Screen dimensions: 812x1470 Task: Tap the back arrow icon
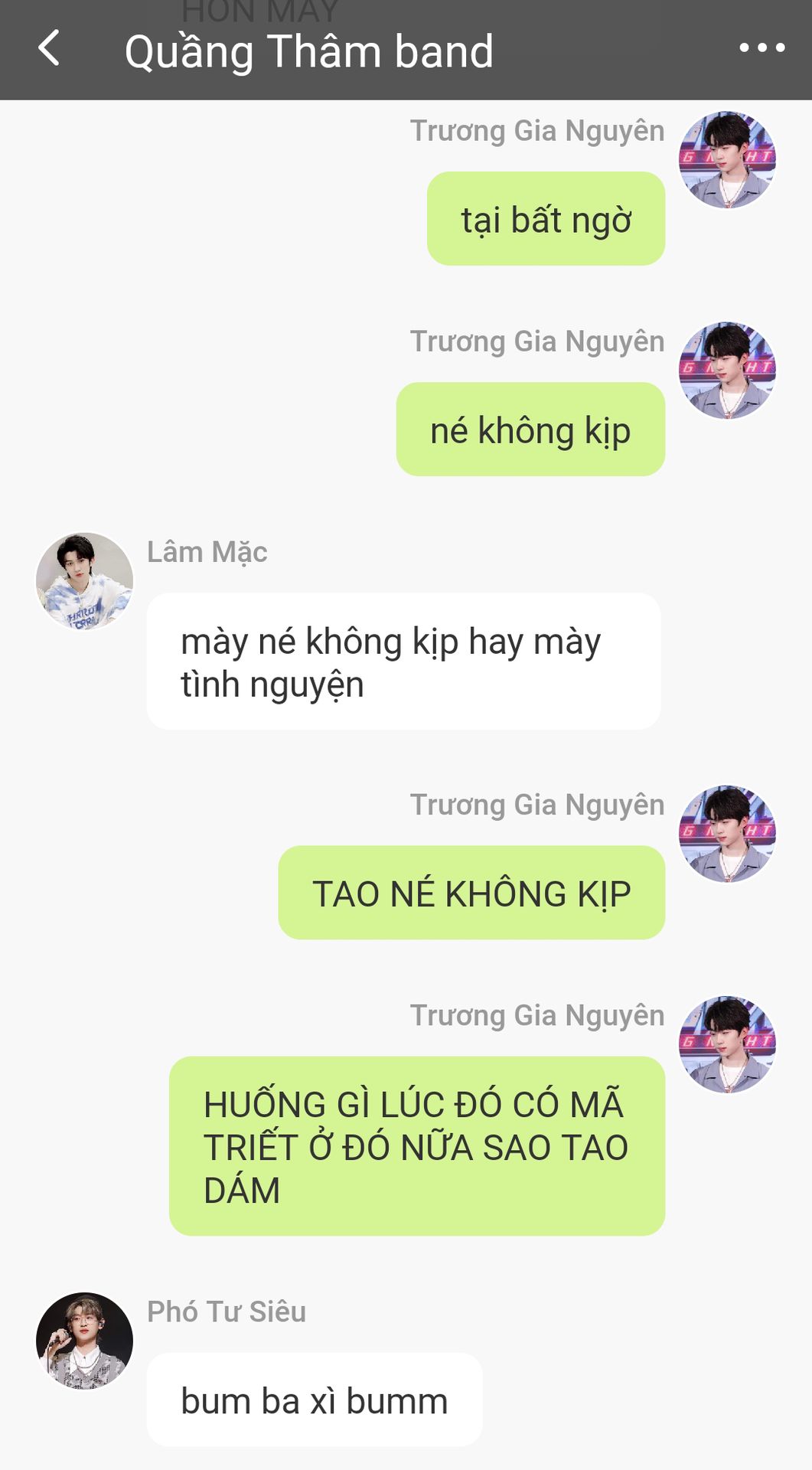coord(49,48)
